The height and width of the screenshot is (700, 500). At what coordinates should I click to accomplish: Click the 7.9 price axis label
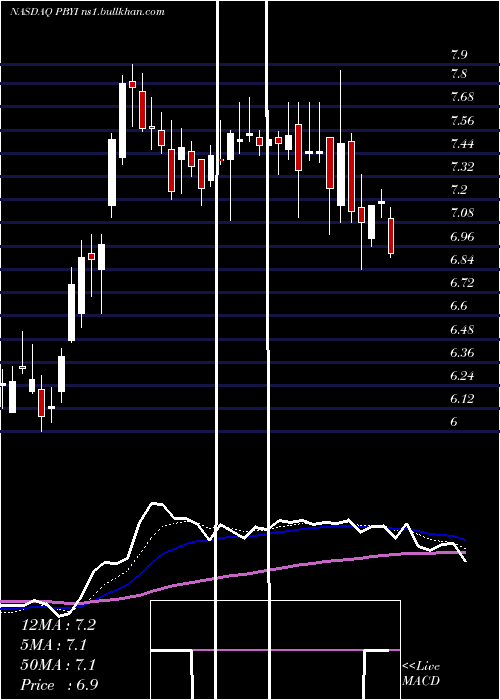pos(459,55)
